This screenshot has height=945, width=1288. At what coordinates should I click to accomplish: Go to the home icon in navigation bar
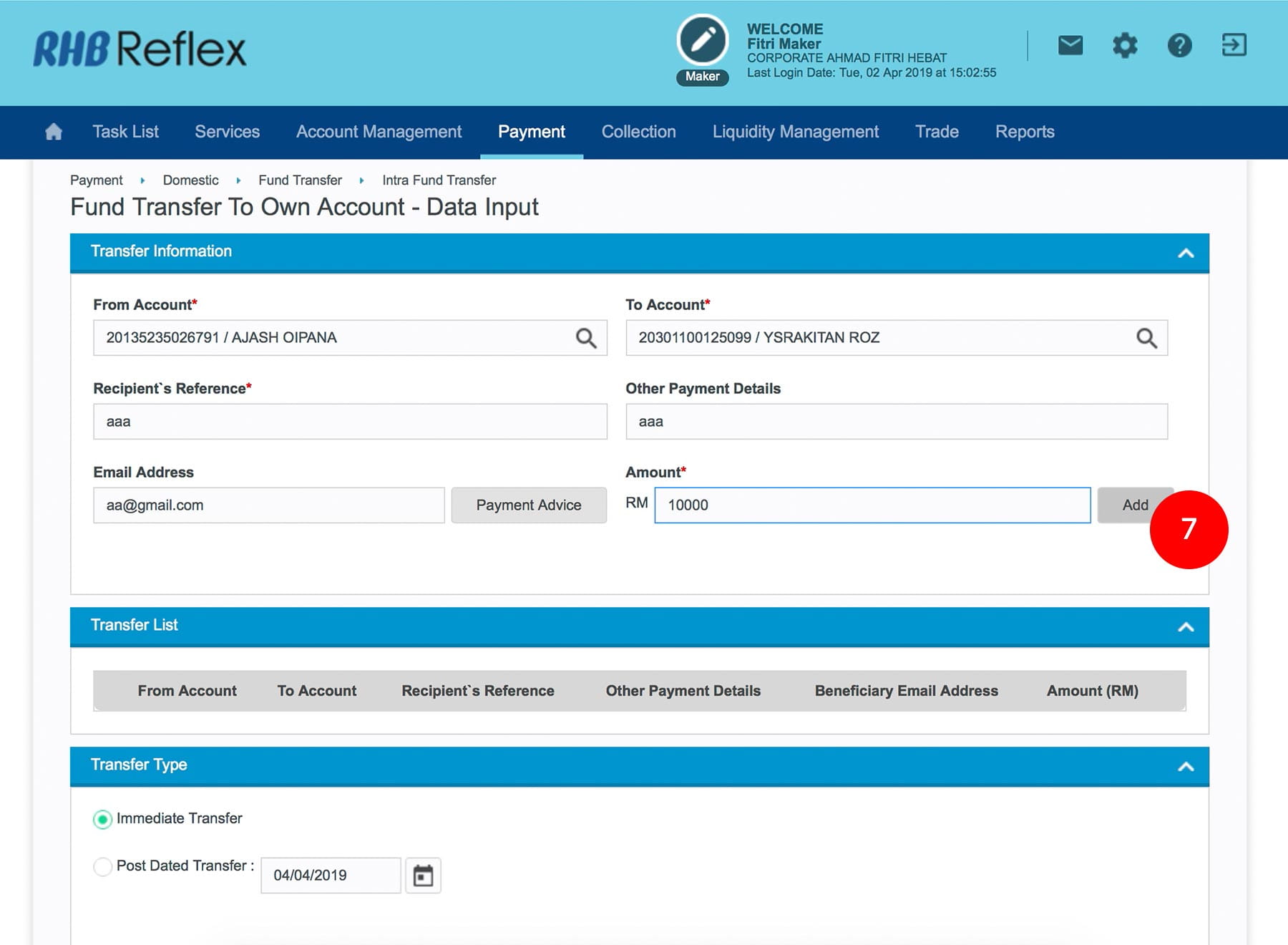pos(54,132)
